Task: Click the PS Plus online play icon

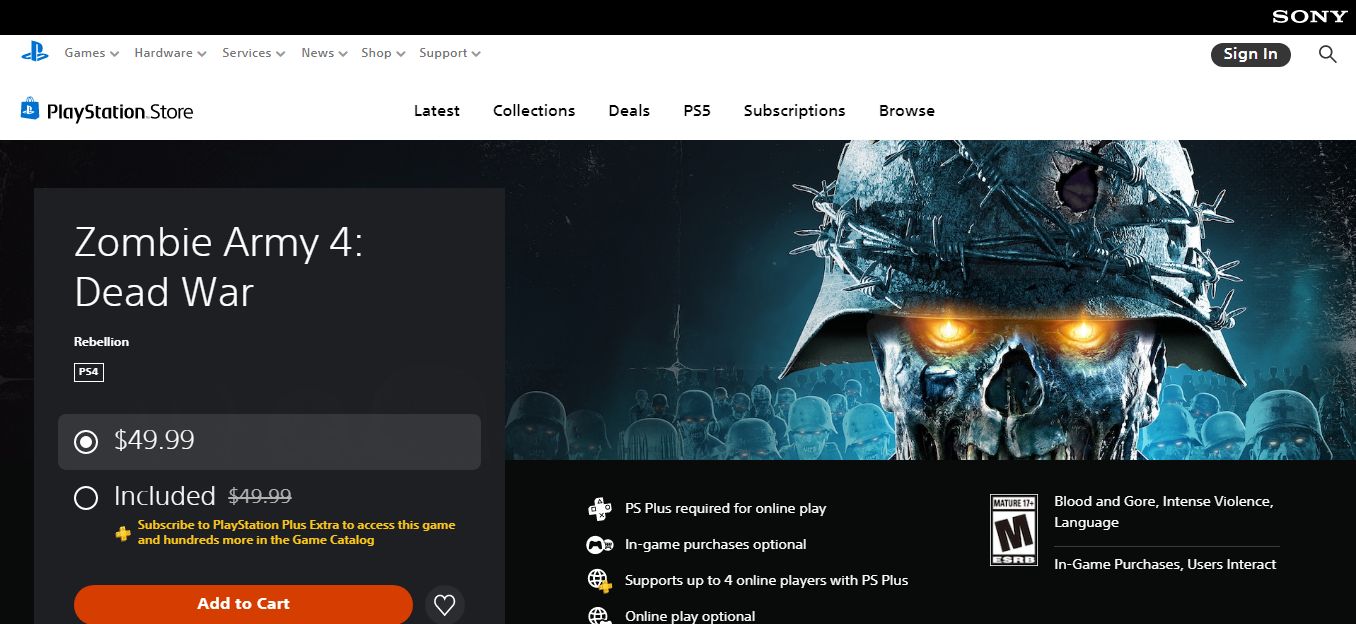Action: tap(599, 508)
